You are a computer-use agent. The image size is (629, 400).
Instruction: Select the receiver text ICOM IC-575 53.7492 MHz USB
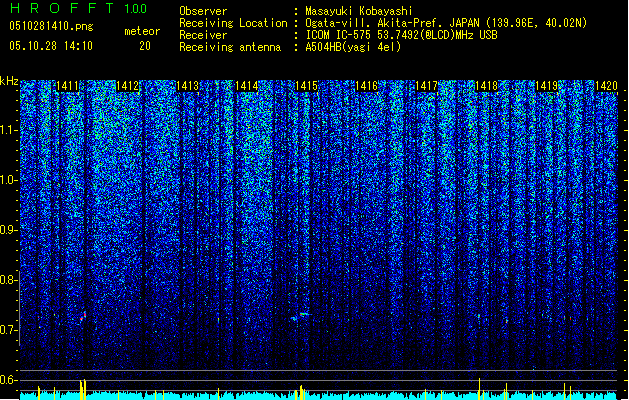click(402, 35)
